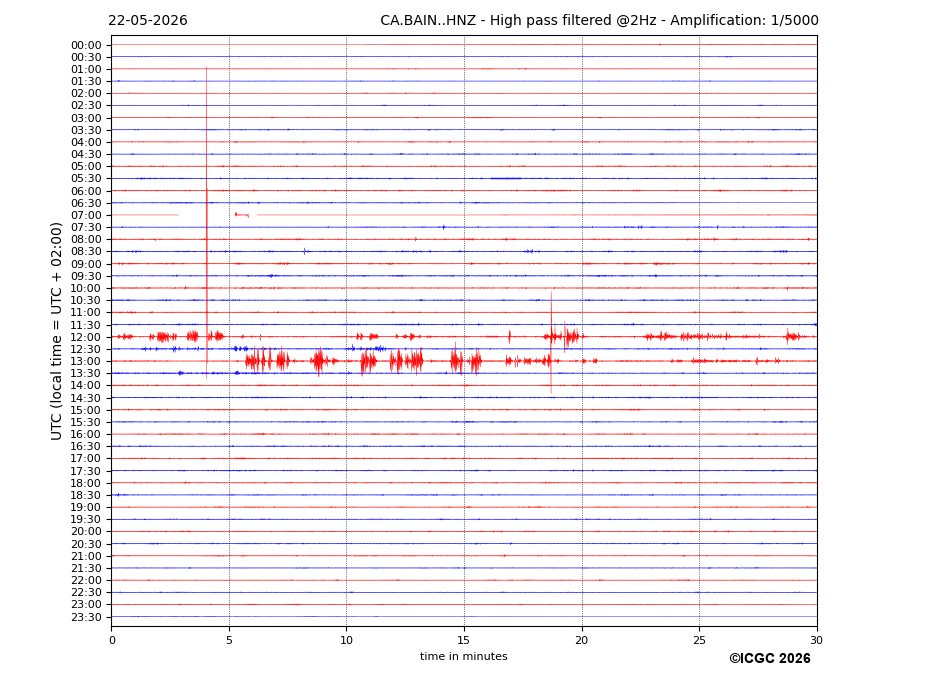This screenshot has width=927, height=696.
Task: Click the short red segment in 07:00 row
Action: click(x=242, y=215)
